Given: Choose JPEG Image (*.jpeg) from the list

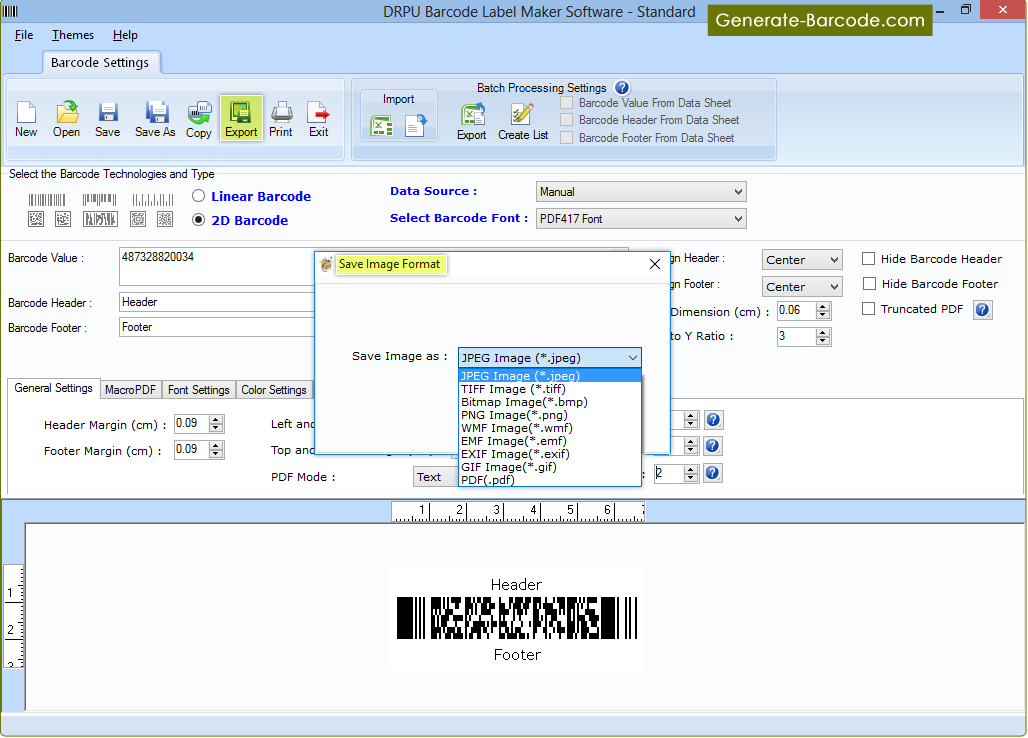Looking at the screenshot, I should [x=549, y=376].
